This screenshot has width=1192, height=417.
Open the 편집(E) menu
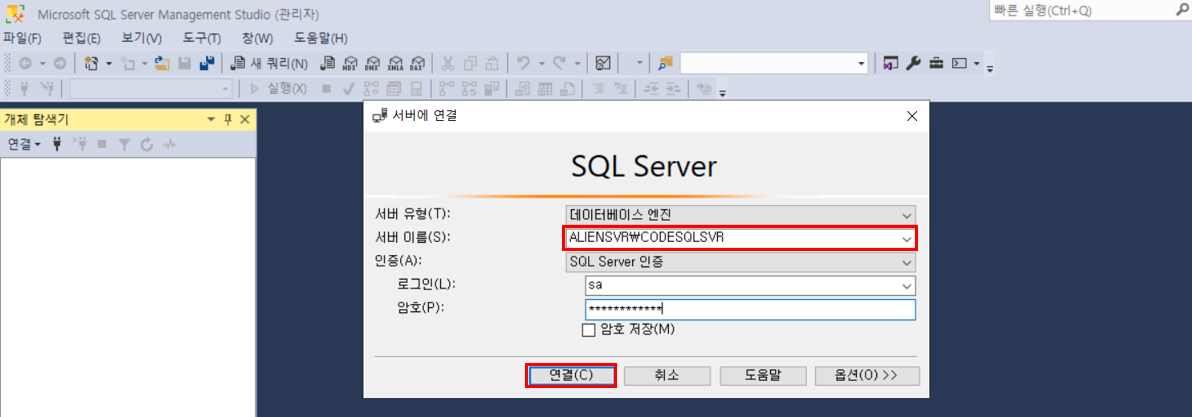click(82, 38)
